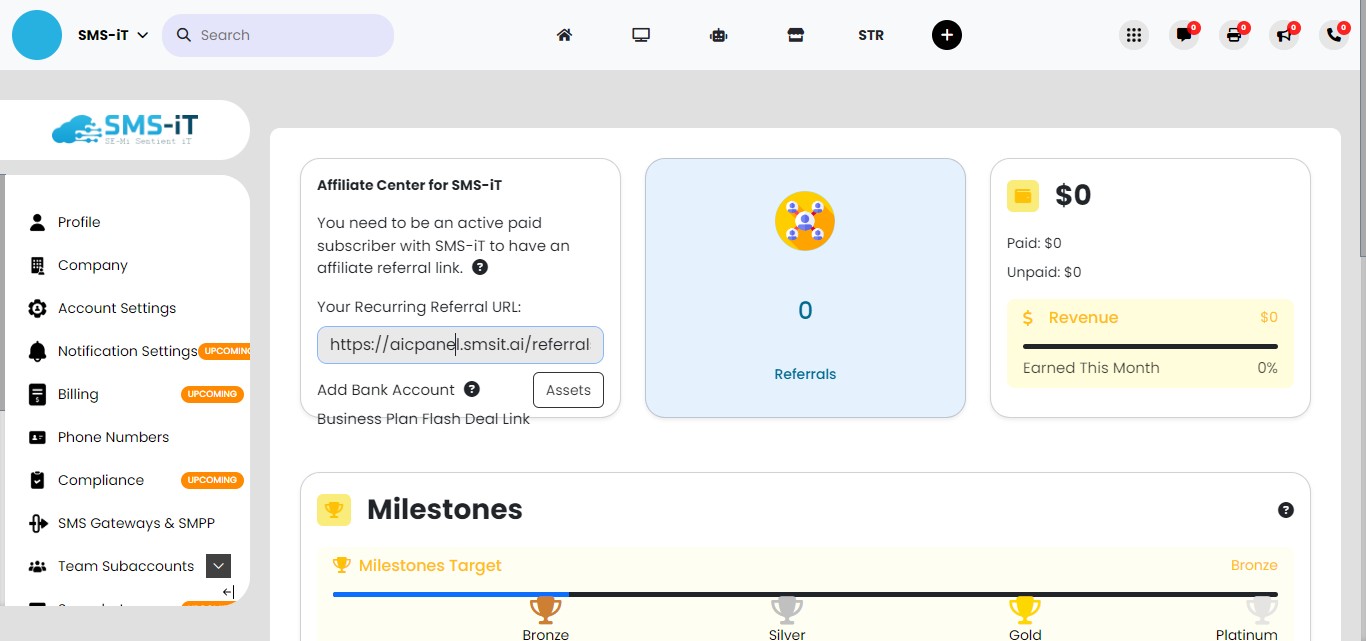Click the black plus button in the toolbar
The width and height of the screenshot is (1366, 641).
click(947, 34)
